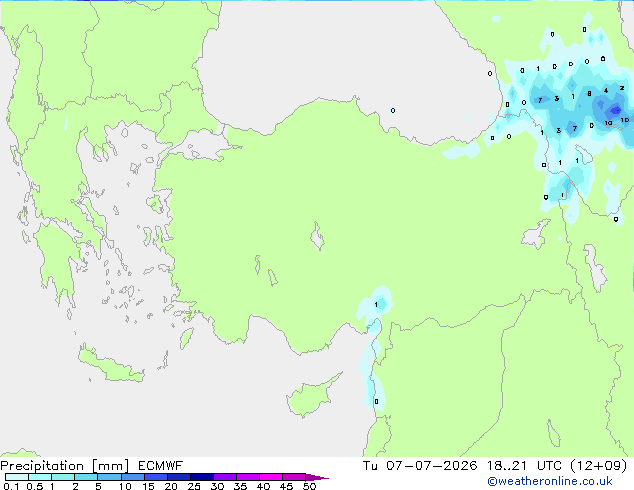Pick the 1–2 mm legend swatch

(x=63, y=477)
